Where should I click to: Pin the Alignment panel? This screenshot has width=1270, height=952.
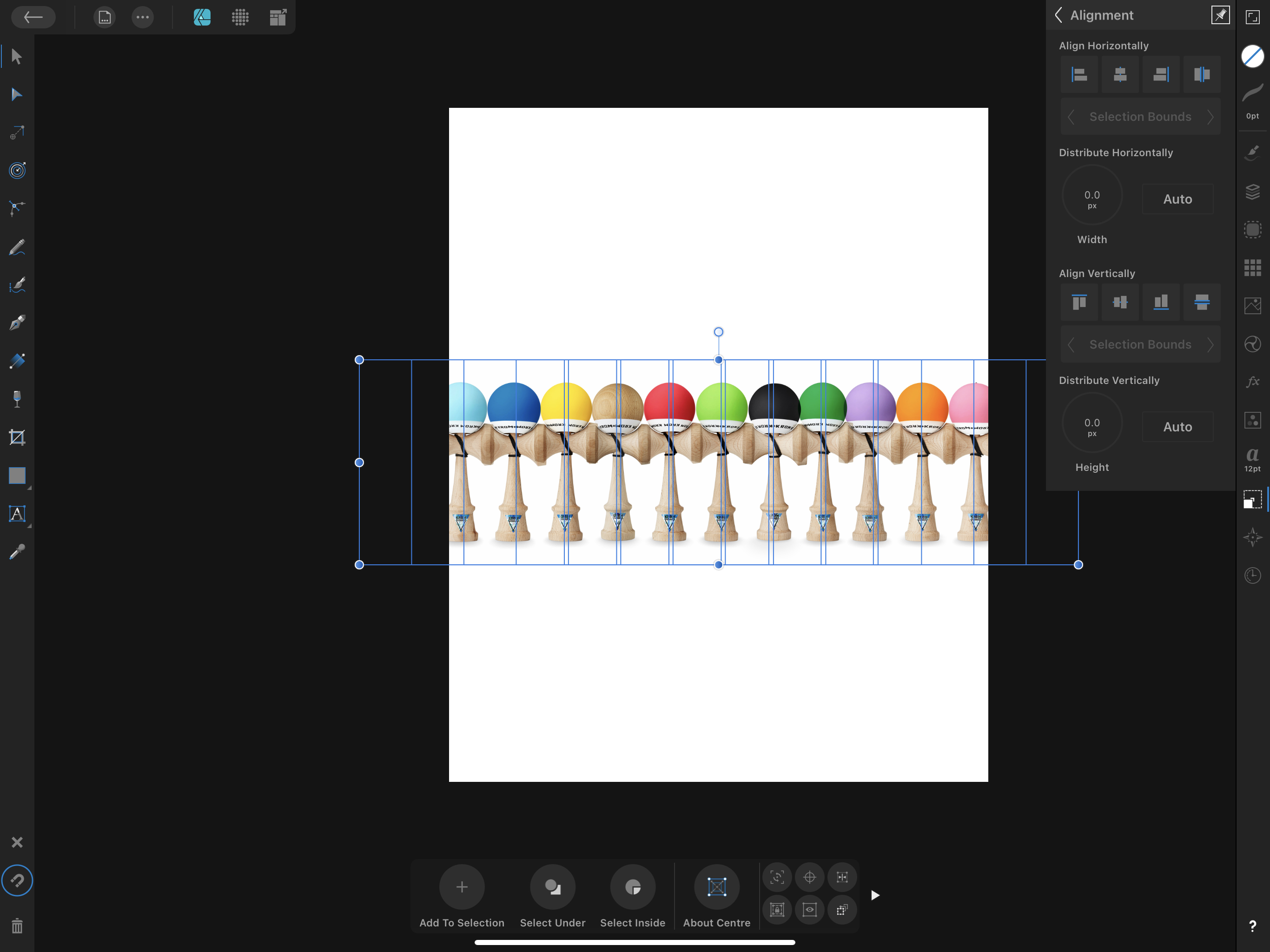click(x=1220, y=15)
